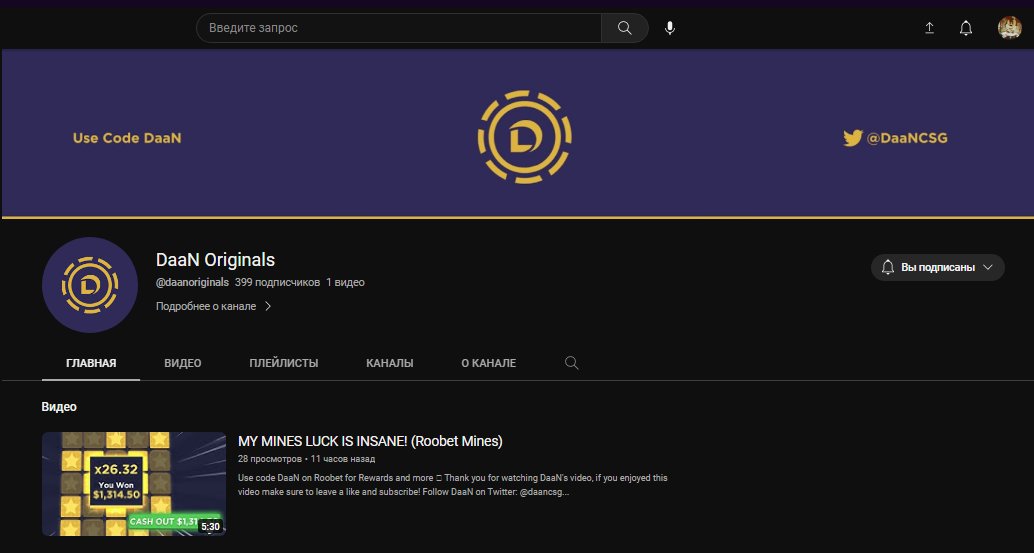The width and height of the screenshot is (1034, 553).
Task: Click the '1 видео' count text
Action: 345,282
